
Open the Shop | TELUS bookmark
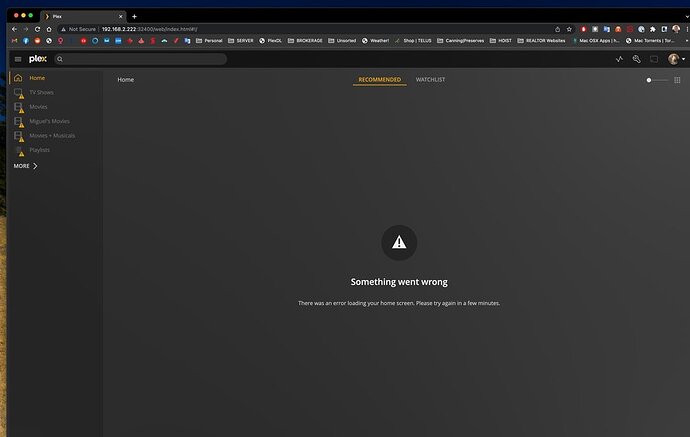(413, 40)
